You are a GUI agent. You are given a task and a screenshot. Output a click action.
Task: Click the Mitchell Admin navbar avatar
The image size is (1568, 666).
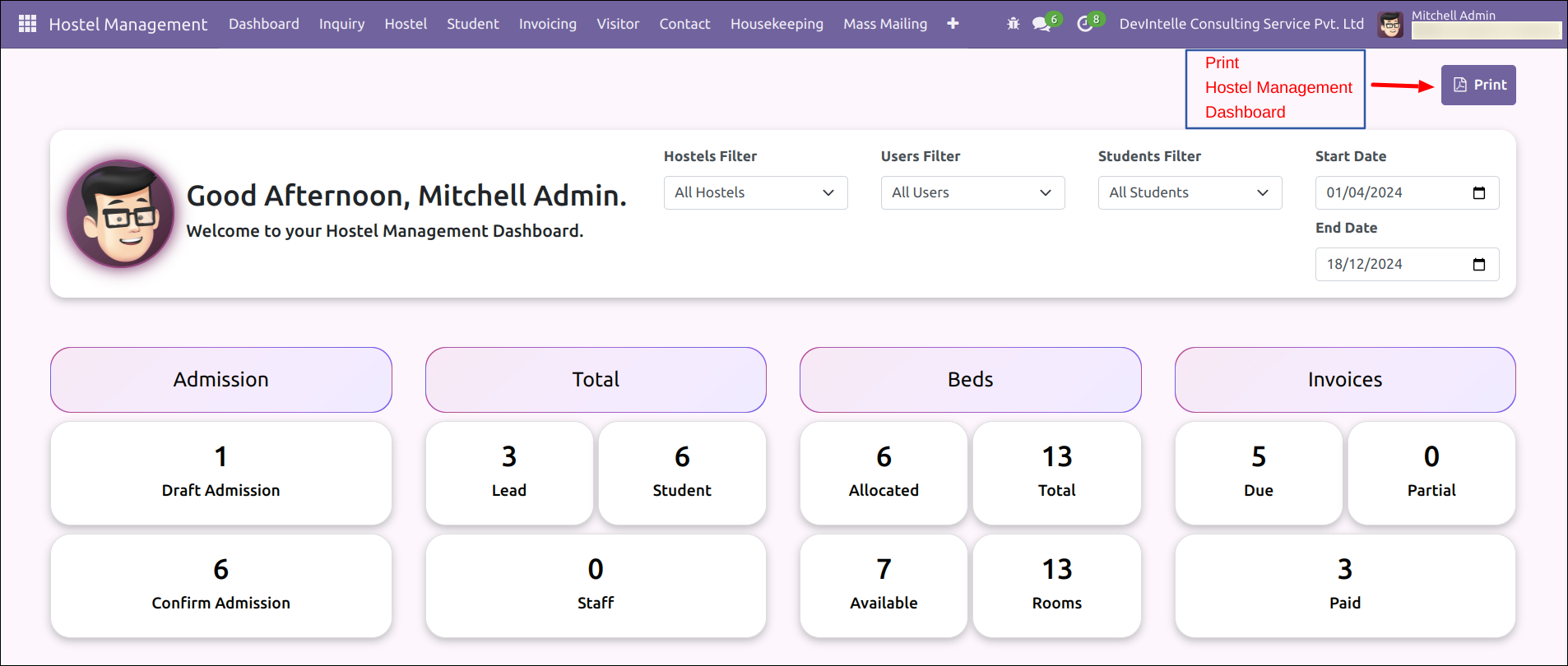click(1390, 25)
